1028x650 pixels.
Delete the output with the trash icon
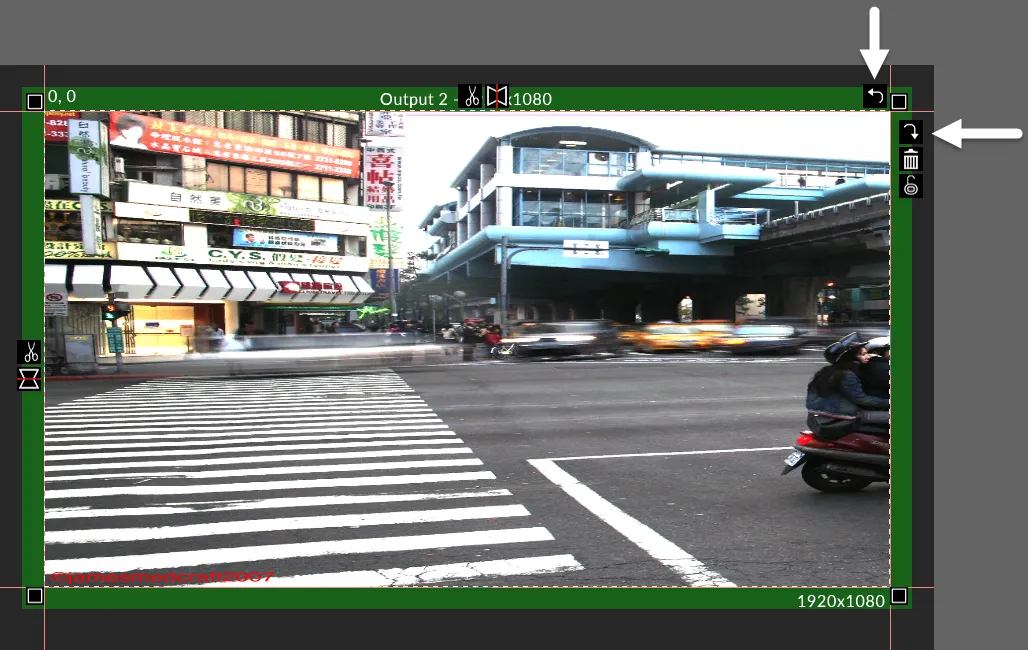coord(911,159)
